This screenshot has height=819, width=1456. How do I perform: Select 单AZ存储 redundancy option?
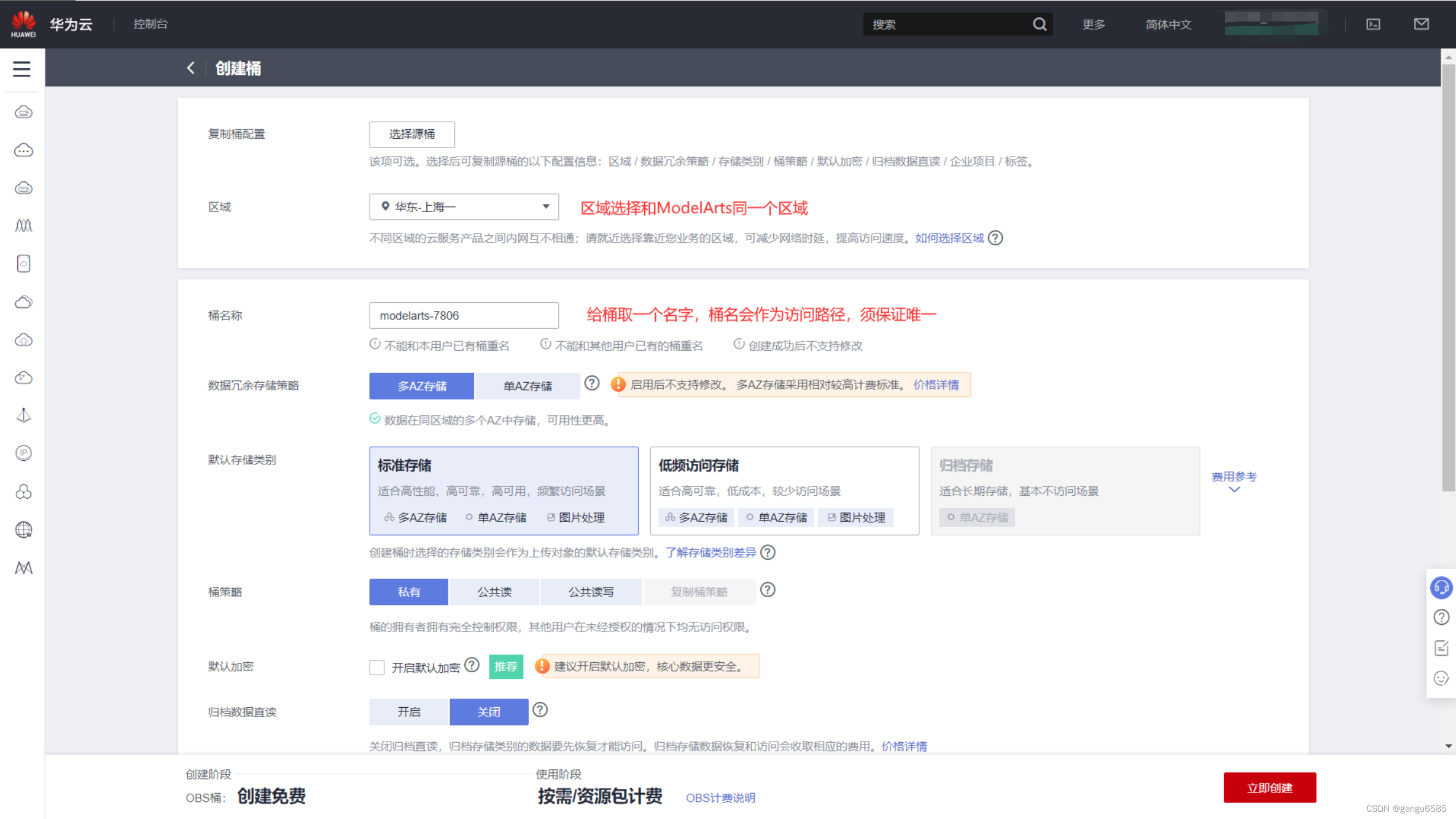[528, 386]
